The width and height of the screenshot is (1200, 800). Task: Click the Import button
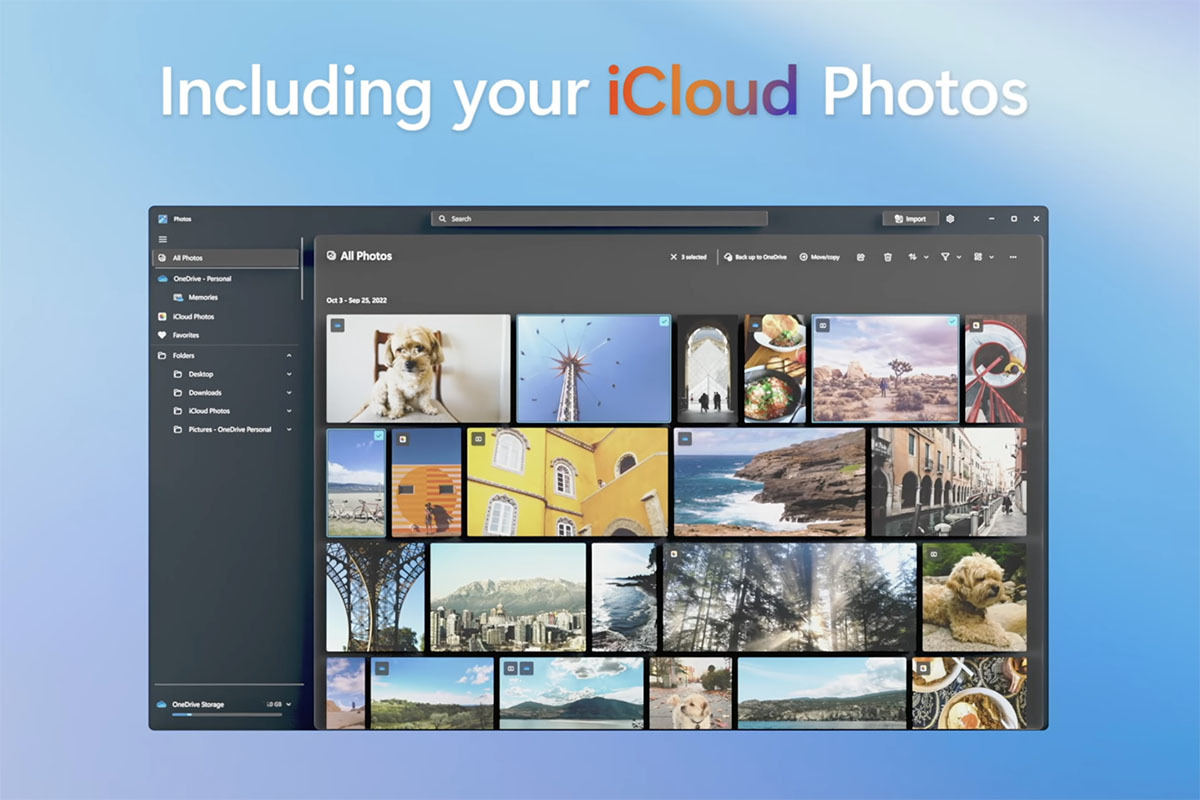[910, 219]
